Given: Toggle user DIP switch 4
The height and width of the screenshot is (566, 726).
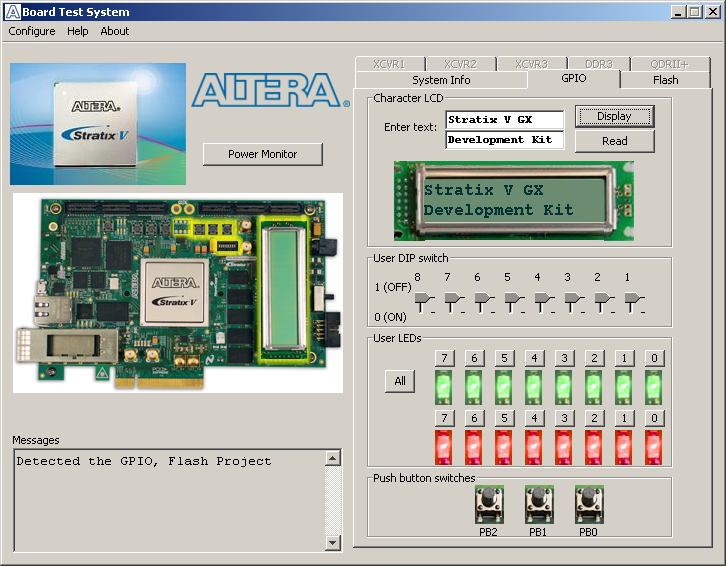Looking at the screenshot, I should tap(544, 302).
